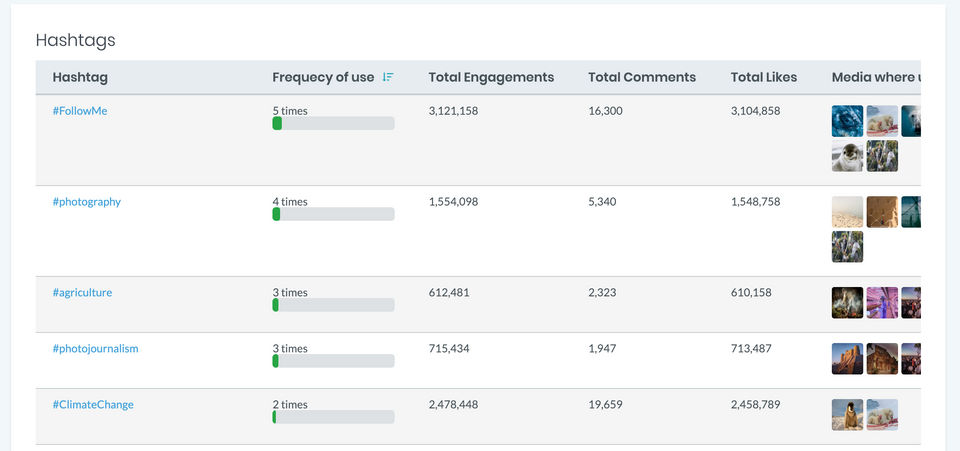Click the '4 times' frequency label
Viewport: 960px width, 451px height.
pyautogui.click(x=290, y=202)
